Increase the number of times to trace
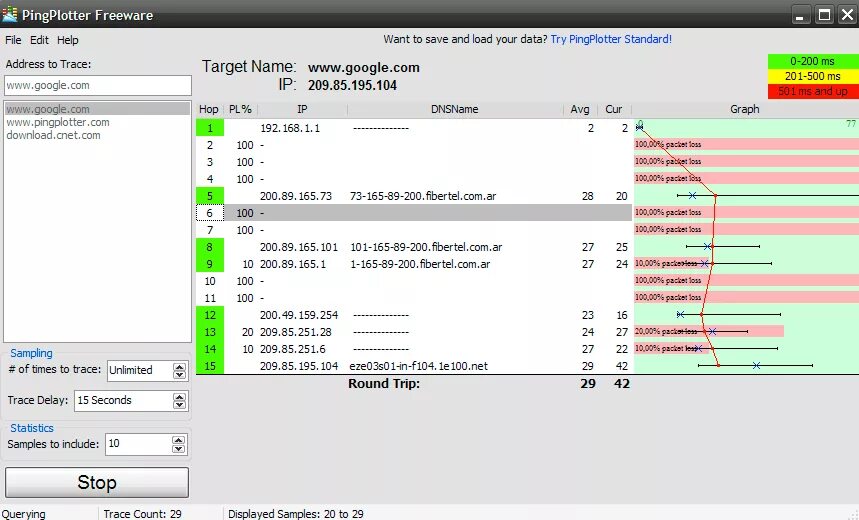Viewport: 859px width, 520px height. [x=179, y=367]
